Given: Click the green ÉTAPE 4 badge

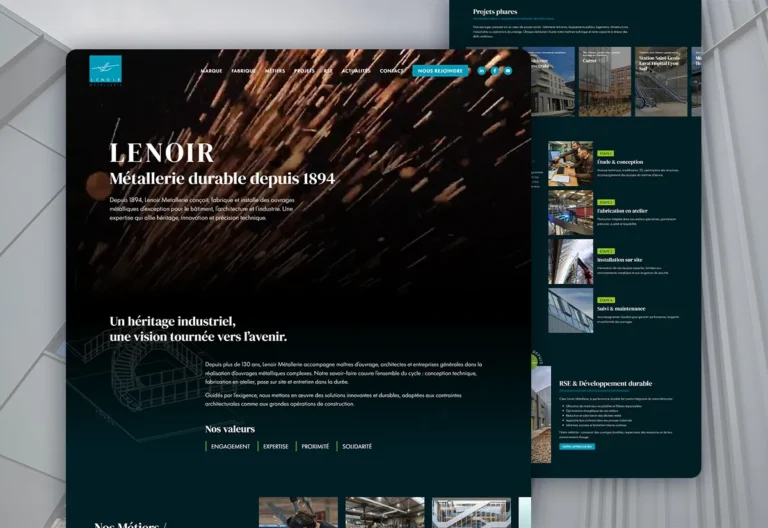Looking at the screenshot, I should (x=605, y=300).
